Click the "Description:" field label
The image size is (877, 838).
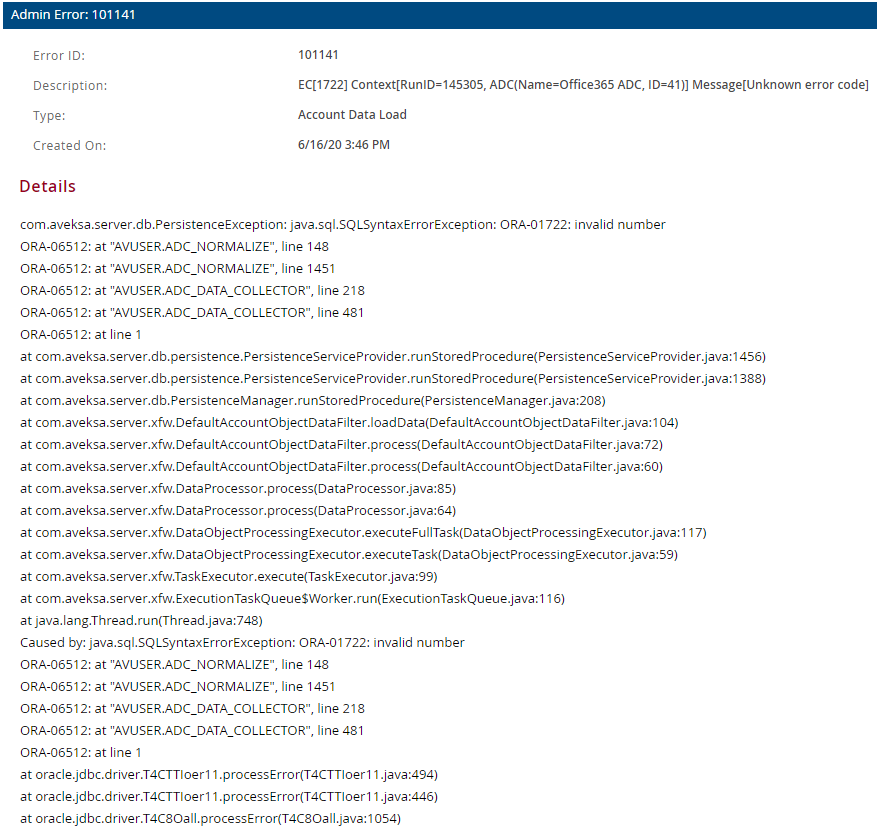(70, 85)
